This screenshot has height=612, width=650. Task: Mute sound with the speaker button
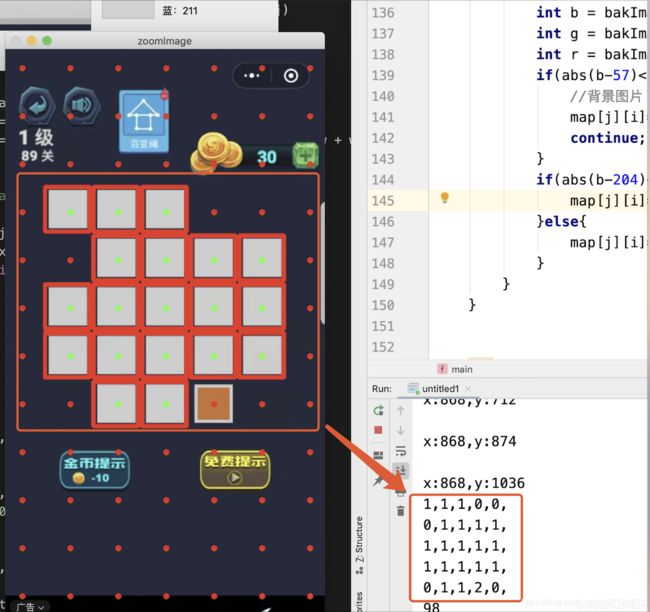coord(82,106)
